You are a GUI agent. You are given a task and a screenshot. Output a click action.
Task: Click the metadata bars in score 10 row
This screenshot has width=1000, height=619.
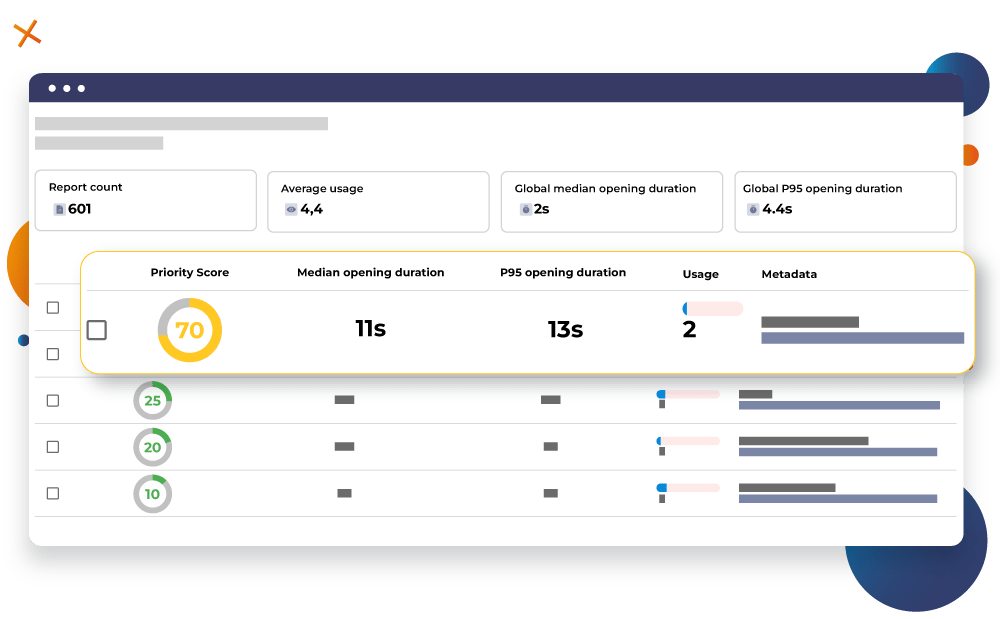[x=838, y=493]
